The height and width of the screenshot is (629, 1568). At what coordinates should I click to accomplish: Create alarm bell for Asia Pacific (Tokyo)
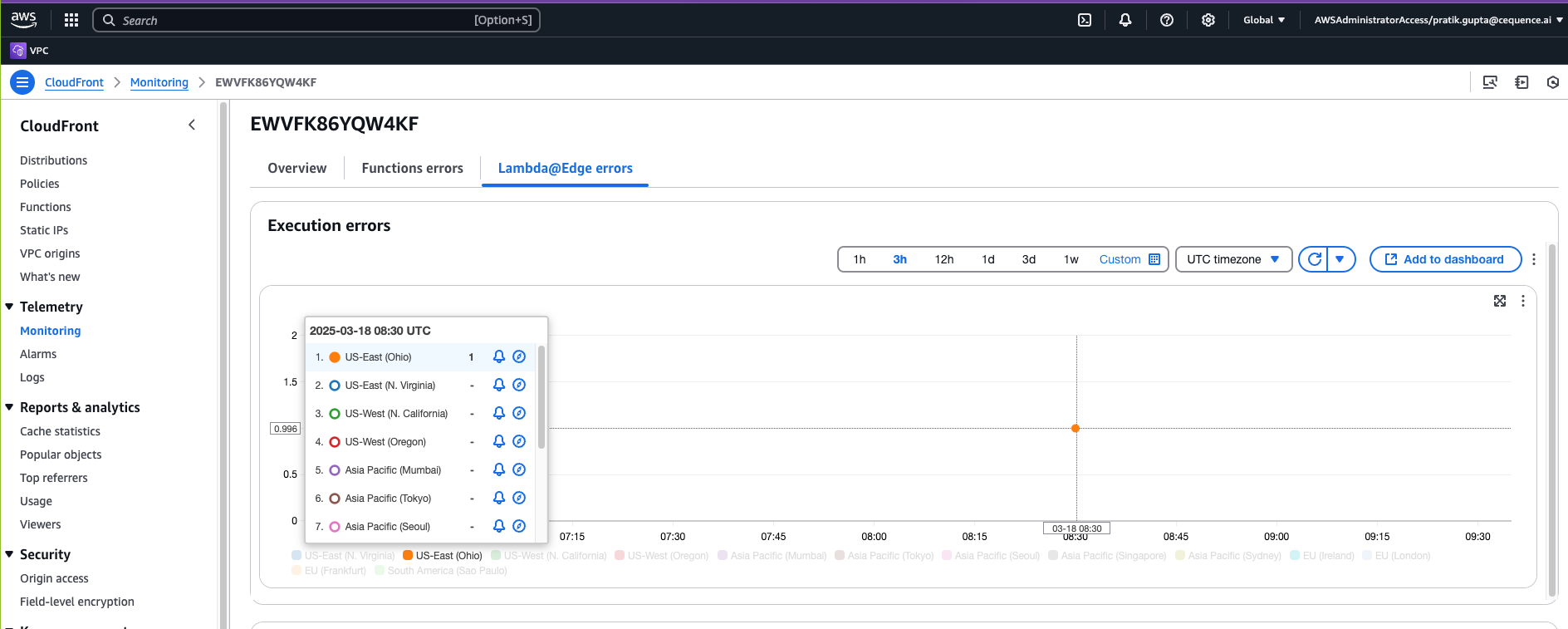click(x=499, y=498)
